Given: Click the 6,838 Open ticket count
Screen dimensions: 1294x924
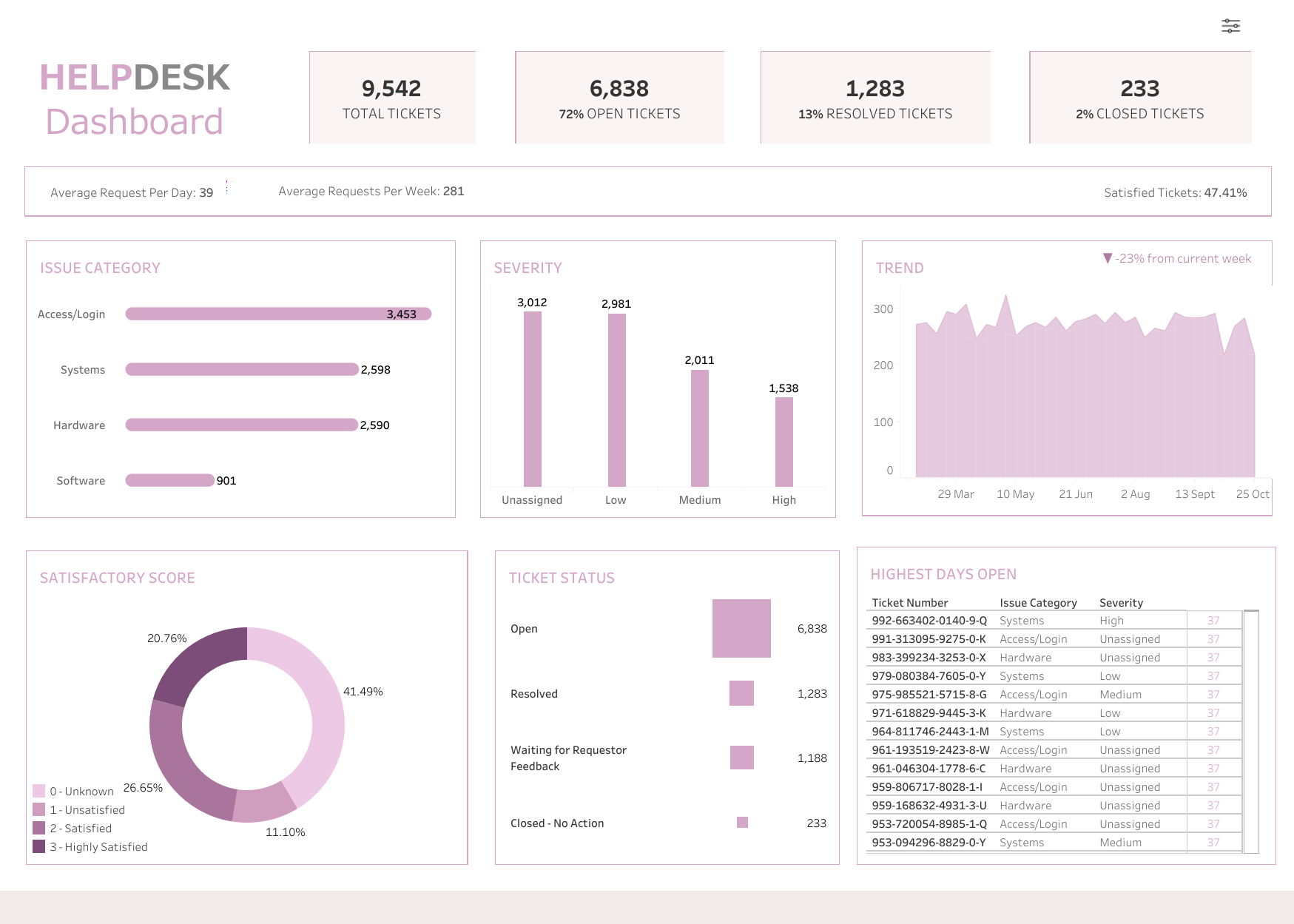Looking at the screenshot, I should point(812,629).
